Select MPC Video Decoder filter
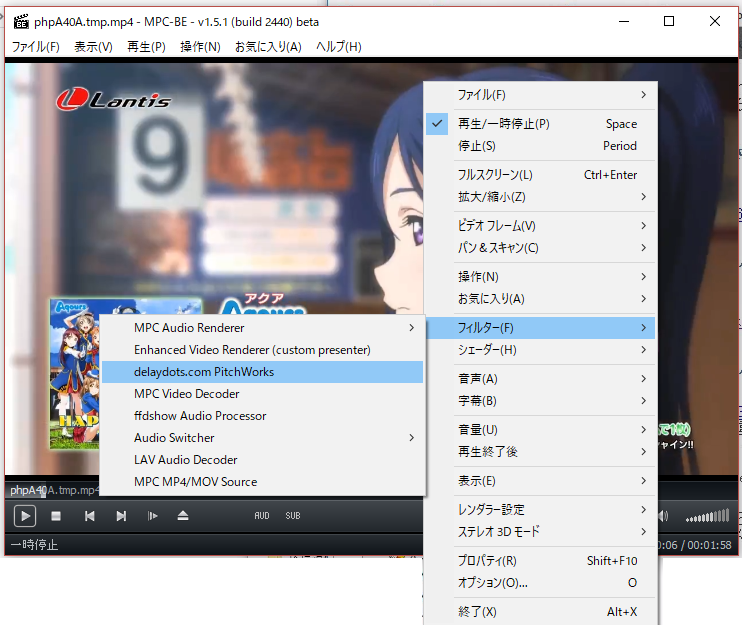 point(263,394)
